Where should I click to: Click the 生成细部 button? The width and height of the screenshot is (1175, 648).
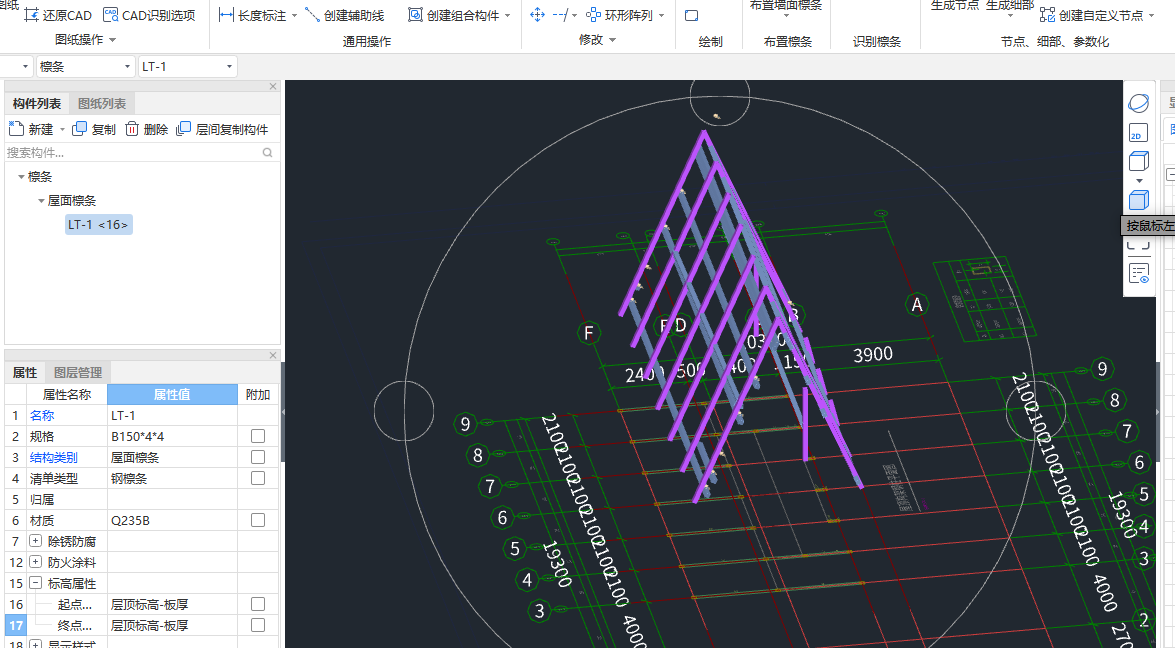[x=1009, y=5]
